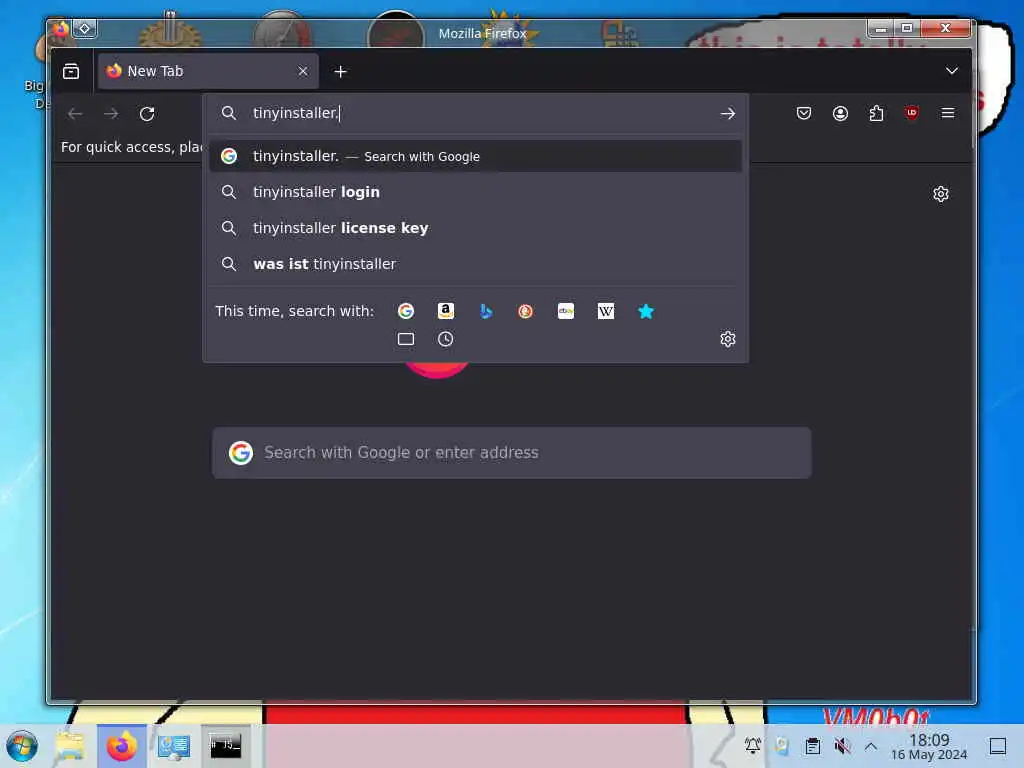The image size is (1024, 768).
Task: Save to Pocket icon
Action: click(x=804, y=114)
